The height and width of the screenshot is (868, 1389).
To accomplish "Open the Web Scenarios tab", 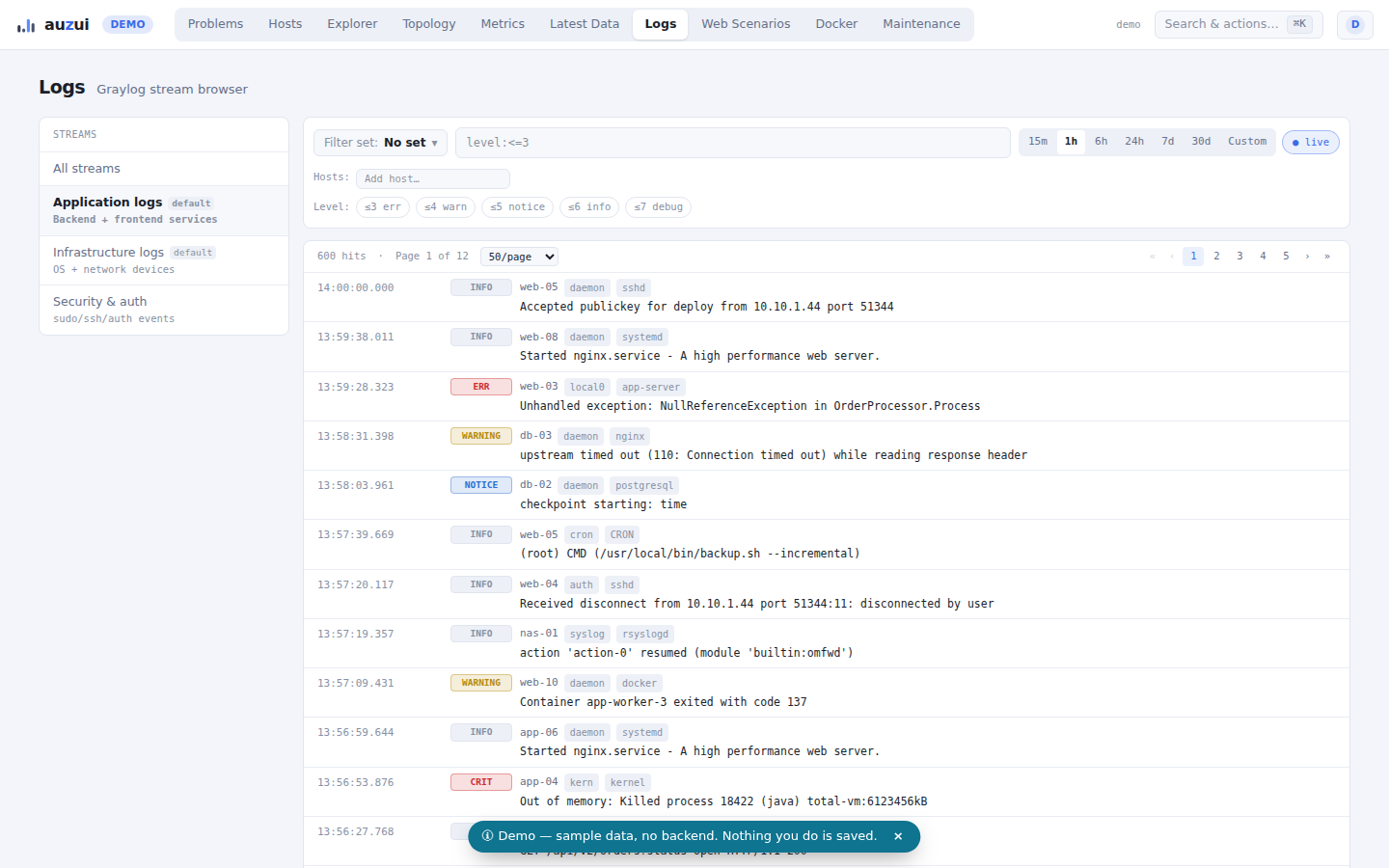I will pyautogui.click(x=746, y=24).
